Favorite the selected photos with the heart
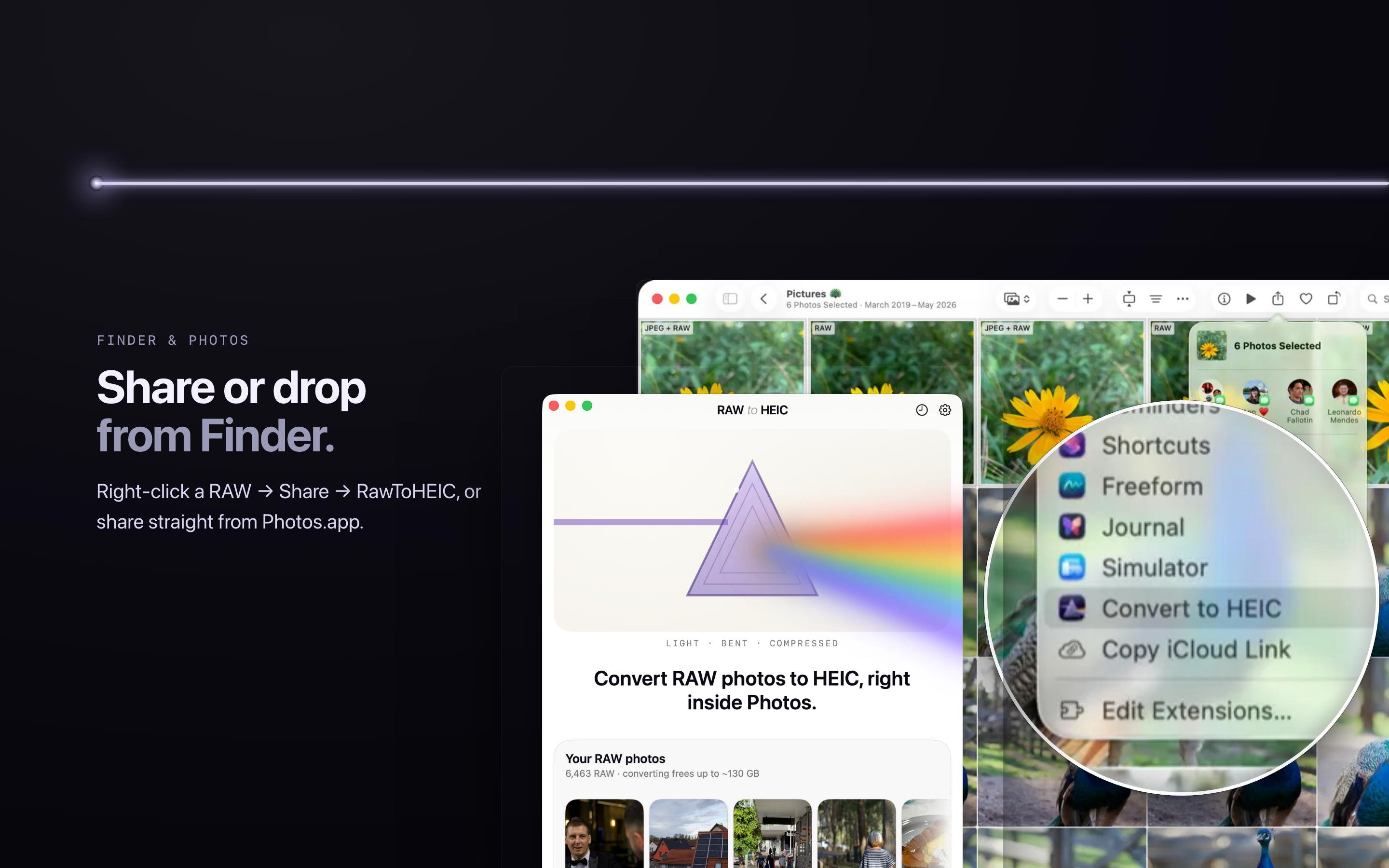Image resolution: width=1389 pixels, height=868 pixels. 1306,298
